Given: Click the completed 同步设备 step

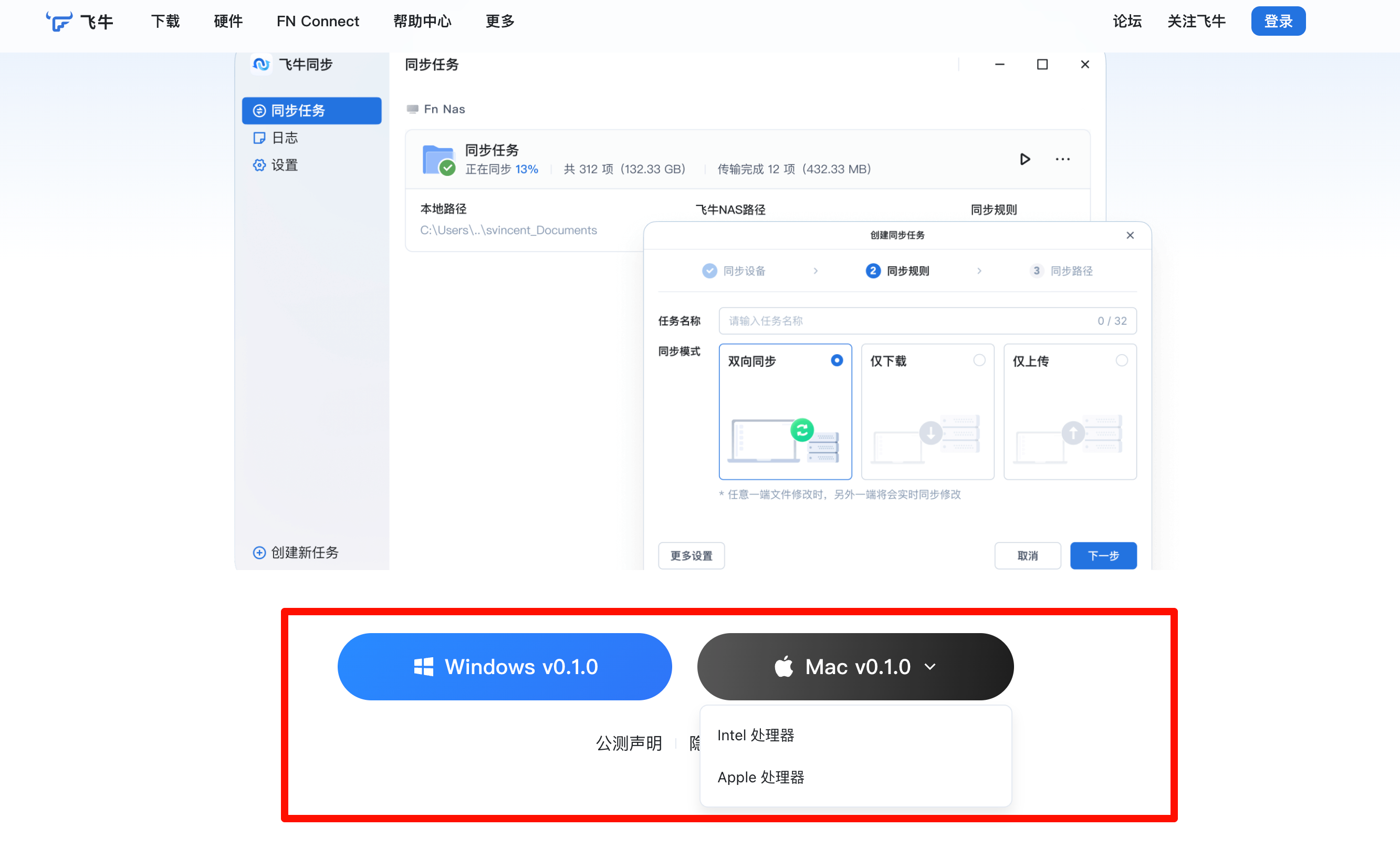Looking at the screenshot, I should pyautogui.click(x=734, y=271).
